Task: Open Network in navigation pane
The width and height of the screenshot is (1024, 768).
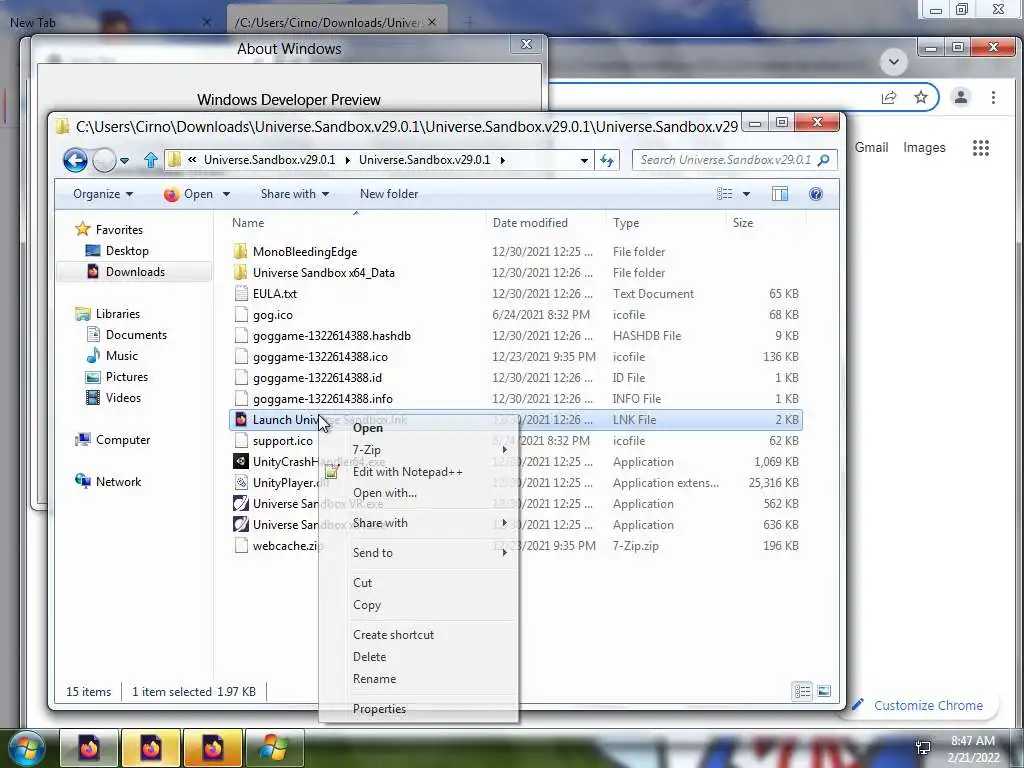Action: 118,482
